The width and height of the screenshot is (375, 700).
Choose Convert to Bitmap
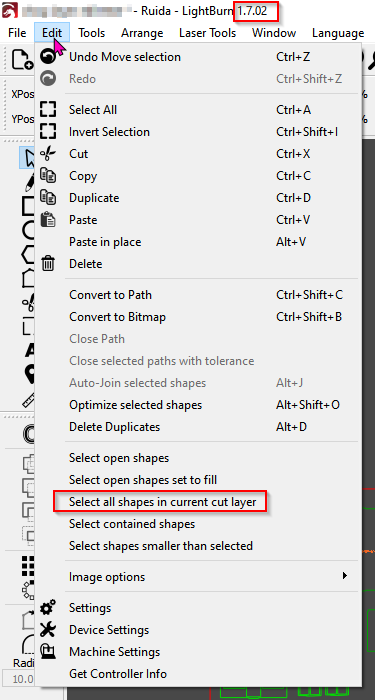tap(117, 317)
